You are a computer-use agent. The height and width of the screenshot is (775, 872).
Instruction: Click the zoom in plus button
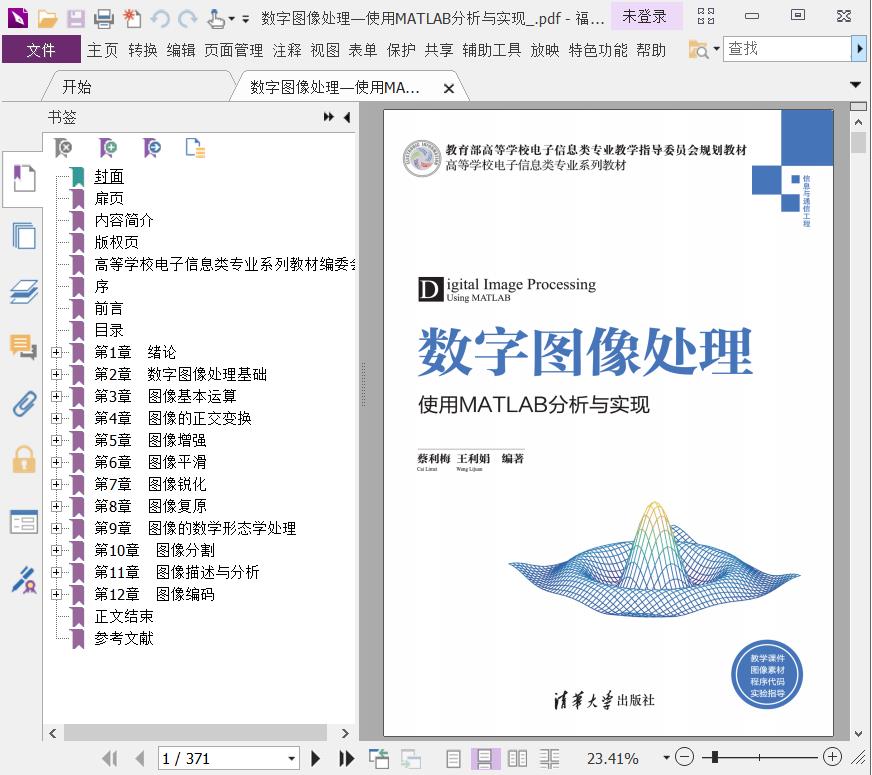(833, 757)
